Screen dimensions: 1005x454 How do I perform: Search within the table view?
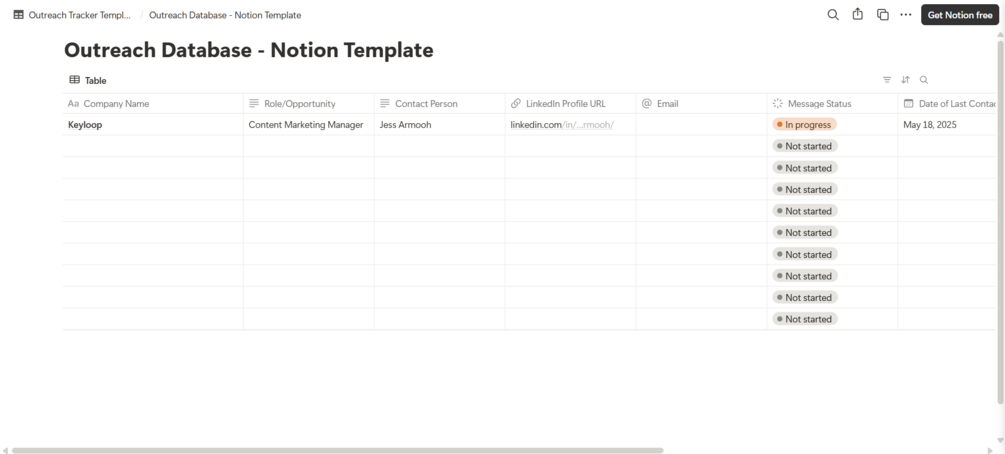pyautogui.click(x=924, y=80)
